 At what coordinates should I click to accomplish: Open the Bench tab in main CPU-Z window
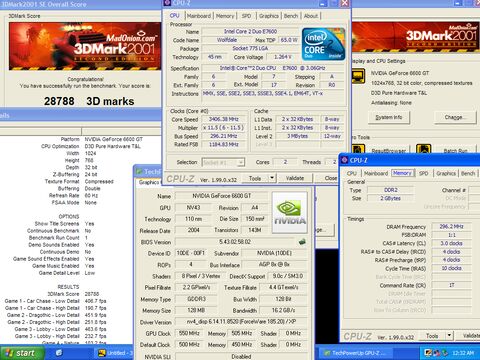[291, 16]
